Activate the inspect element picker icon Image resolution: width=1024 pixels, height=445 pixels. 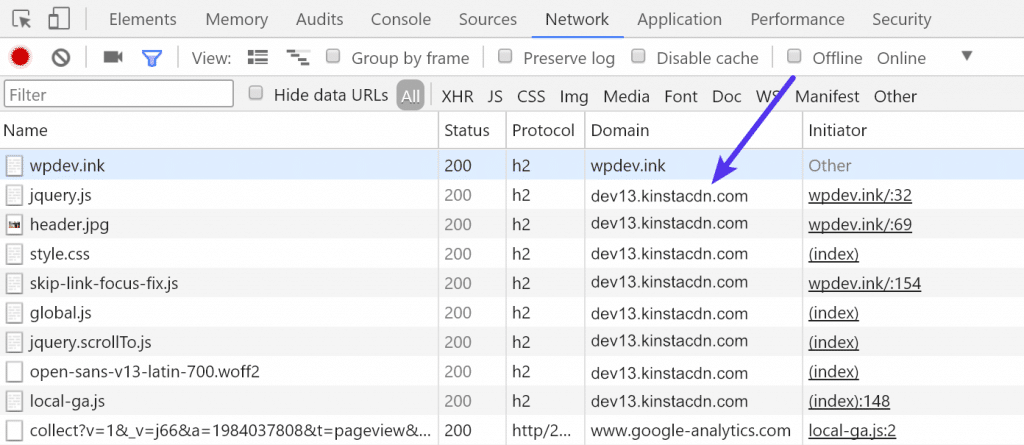coord(22,20)
